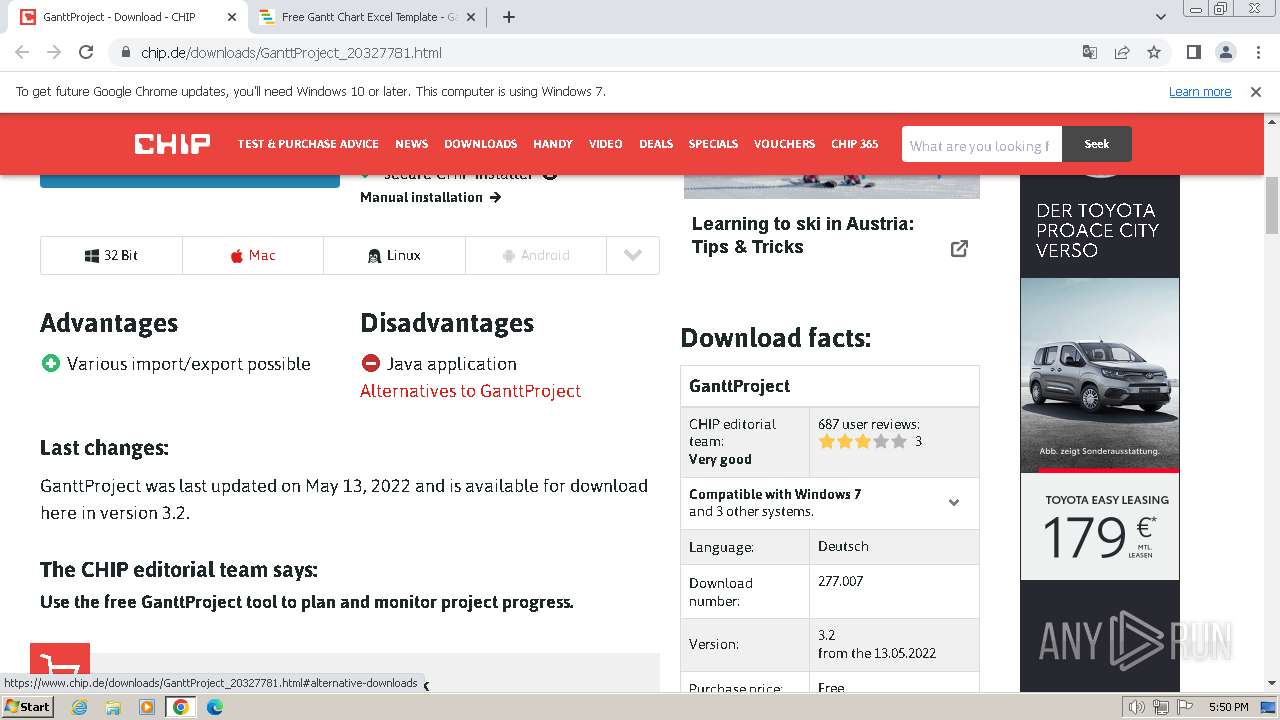Screen dimensions: 1280x720
Task: Open TEST & PURCHASE ADVICE menu
Action: (x=308, y=144)
